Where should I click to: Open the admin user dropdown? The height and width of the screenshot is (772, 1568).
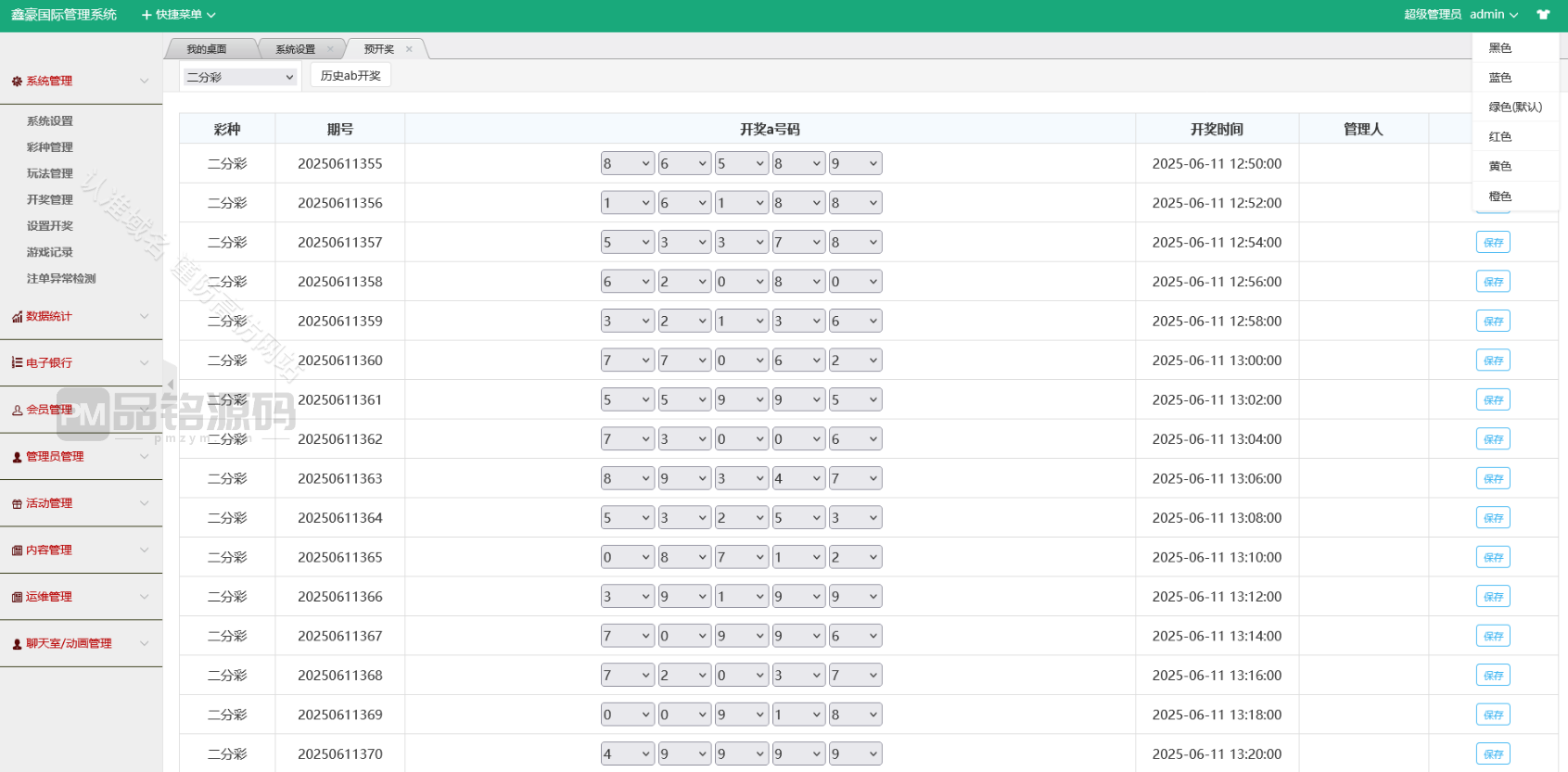[1494, 15]
